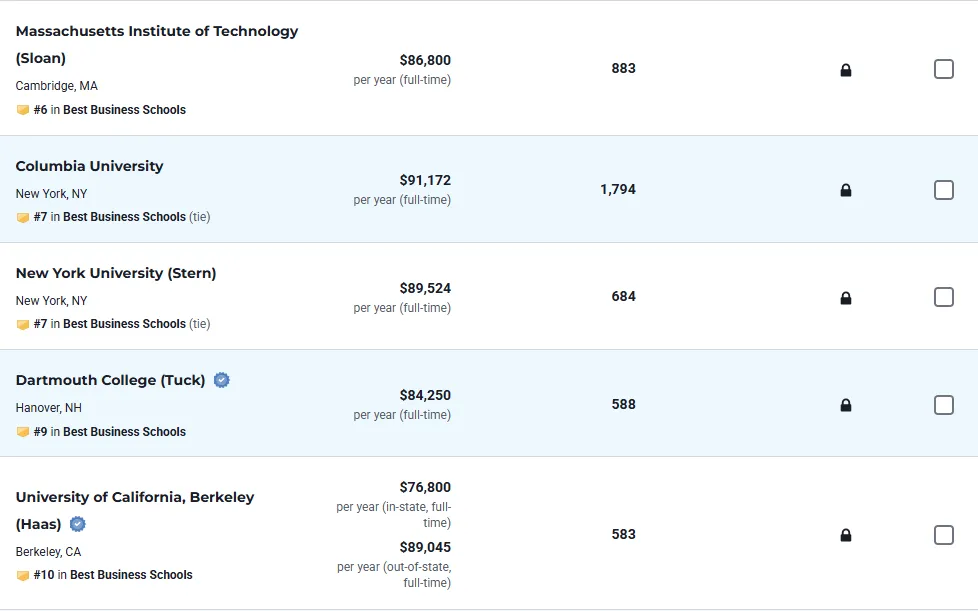Click the lock icon in the Dartmouth Tuck row
The image size is (978, 611).
tap(846, 405)
